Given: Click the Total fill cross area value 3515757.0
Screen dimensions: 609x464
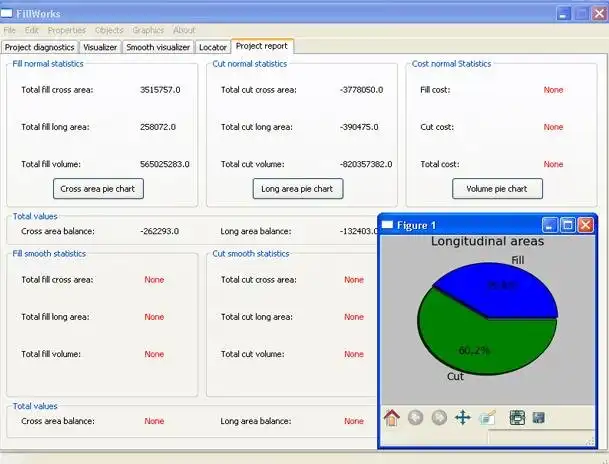Looking at the screenshot, I should 160,90.
